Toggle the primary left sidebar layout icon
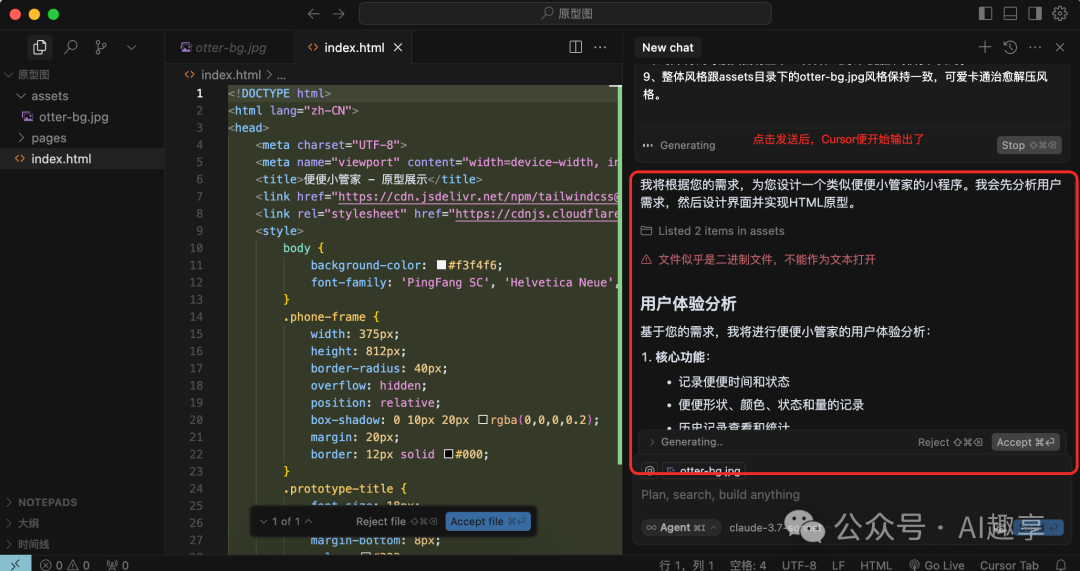 click(986, 14)
